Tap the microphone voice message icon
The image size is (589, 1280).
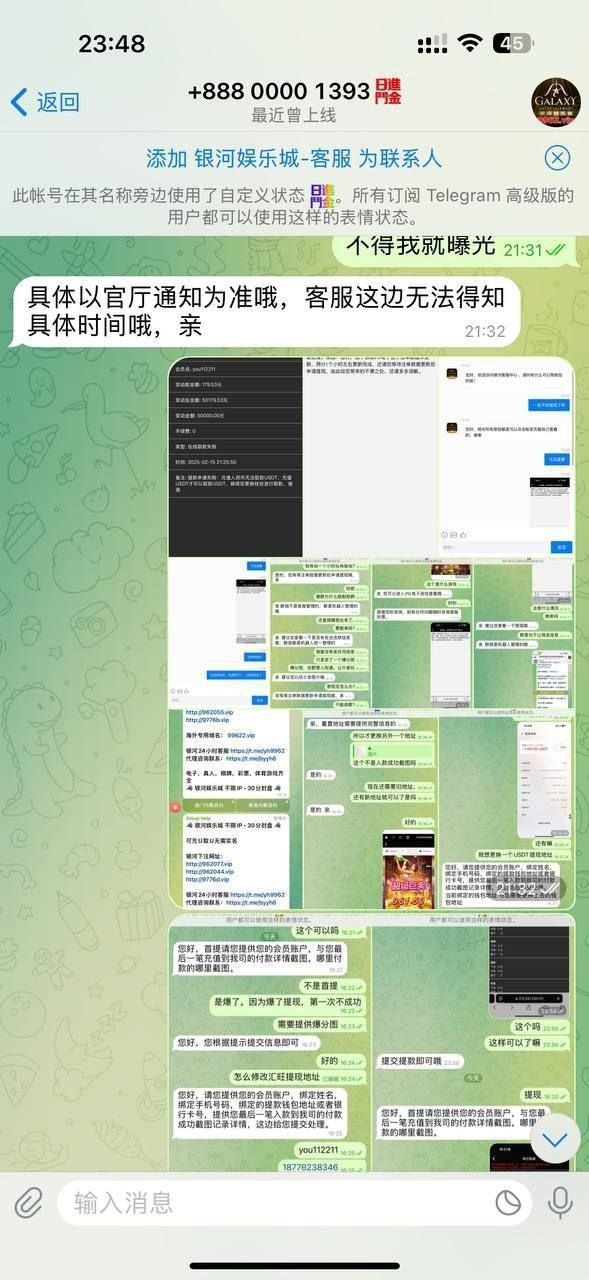561,1202
